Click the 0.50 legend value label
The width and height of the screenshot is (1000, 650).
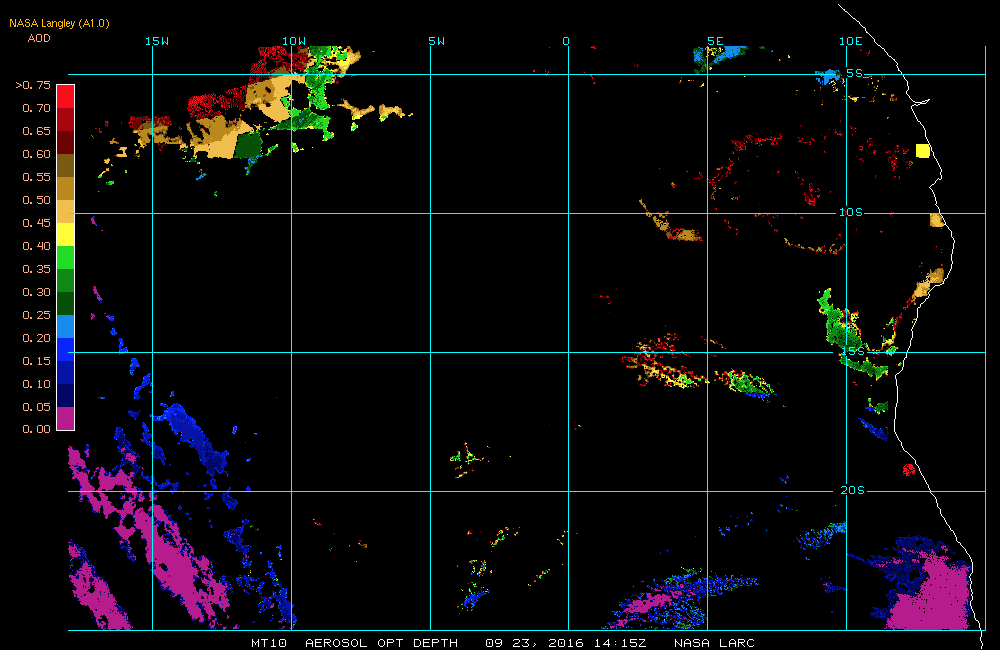36,200
